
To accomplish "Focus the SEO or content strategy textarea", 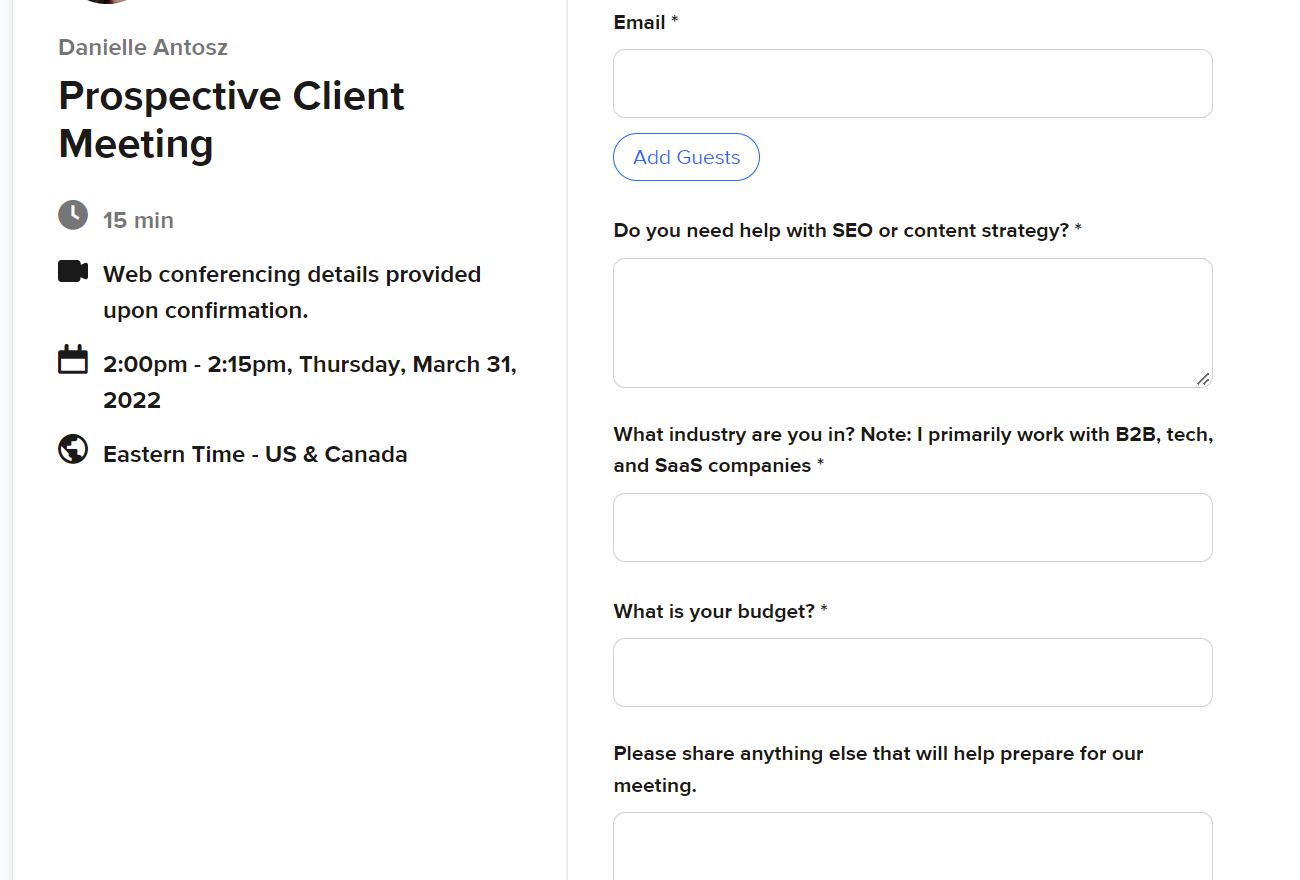I will [x=913, y=323].
